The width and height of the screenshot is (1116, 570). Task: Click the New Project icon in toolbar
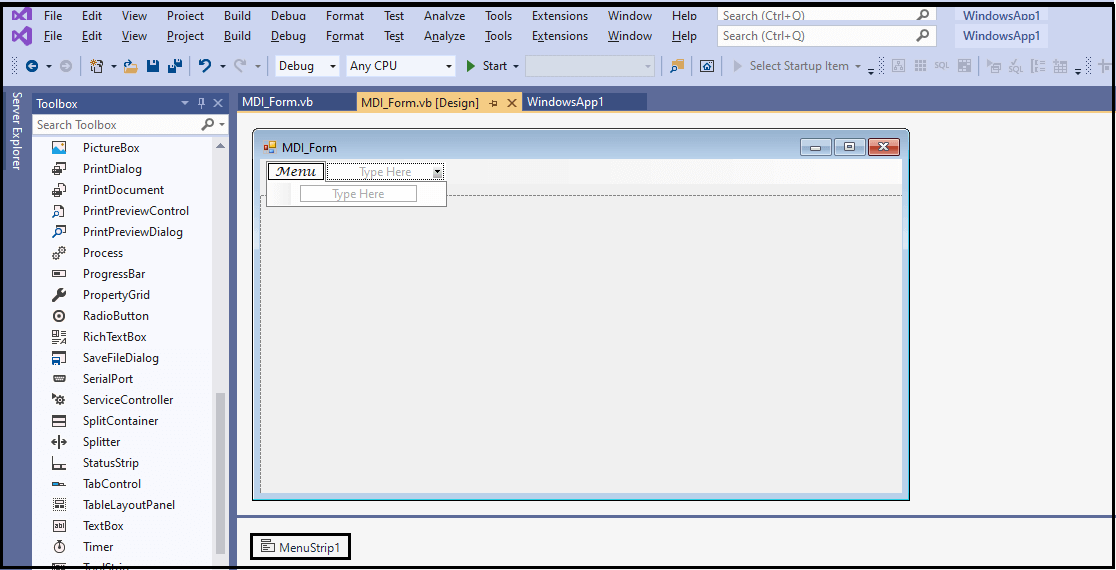tap(96, 66)
